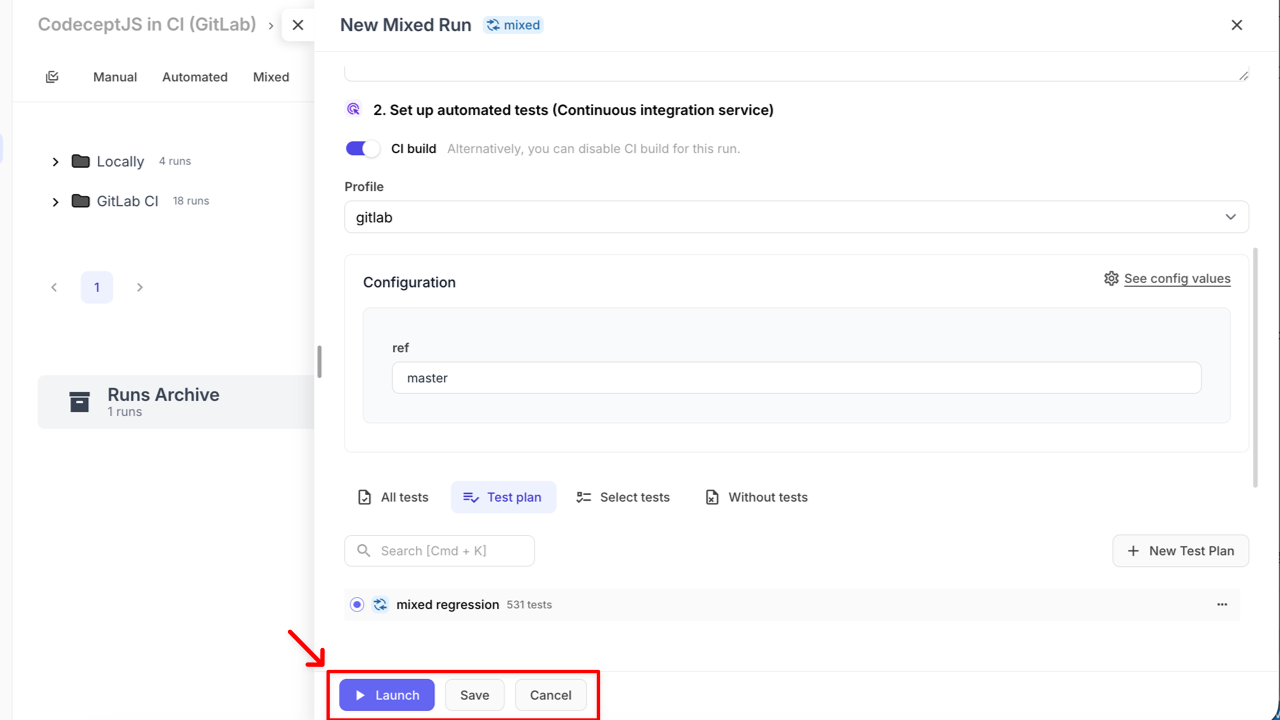Expand the GitLab CI folder
This screenshot has width=1280, height=720.
coord(55,202)
